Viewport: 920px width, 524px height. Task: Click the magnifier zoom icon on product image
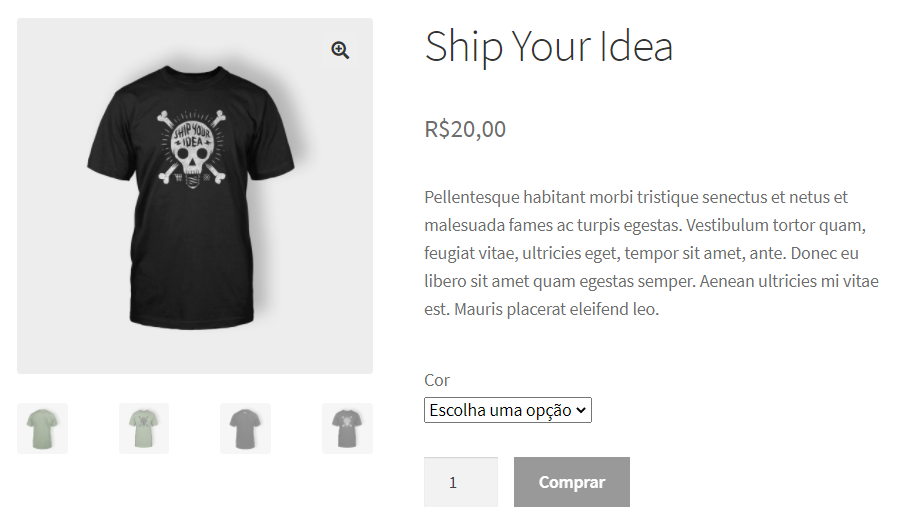pos(340,51)
